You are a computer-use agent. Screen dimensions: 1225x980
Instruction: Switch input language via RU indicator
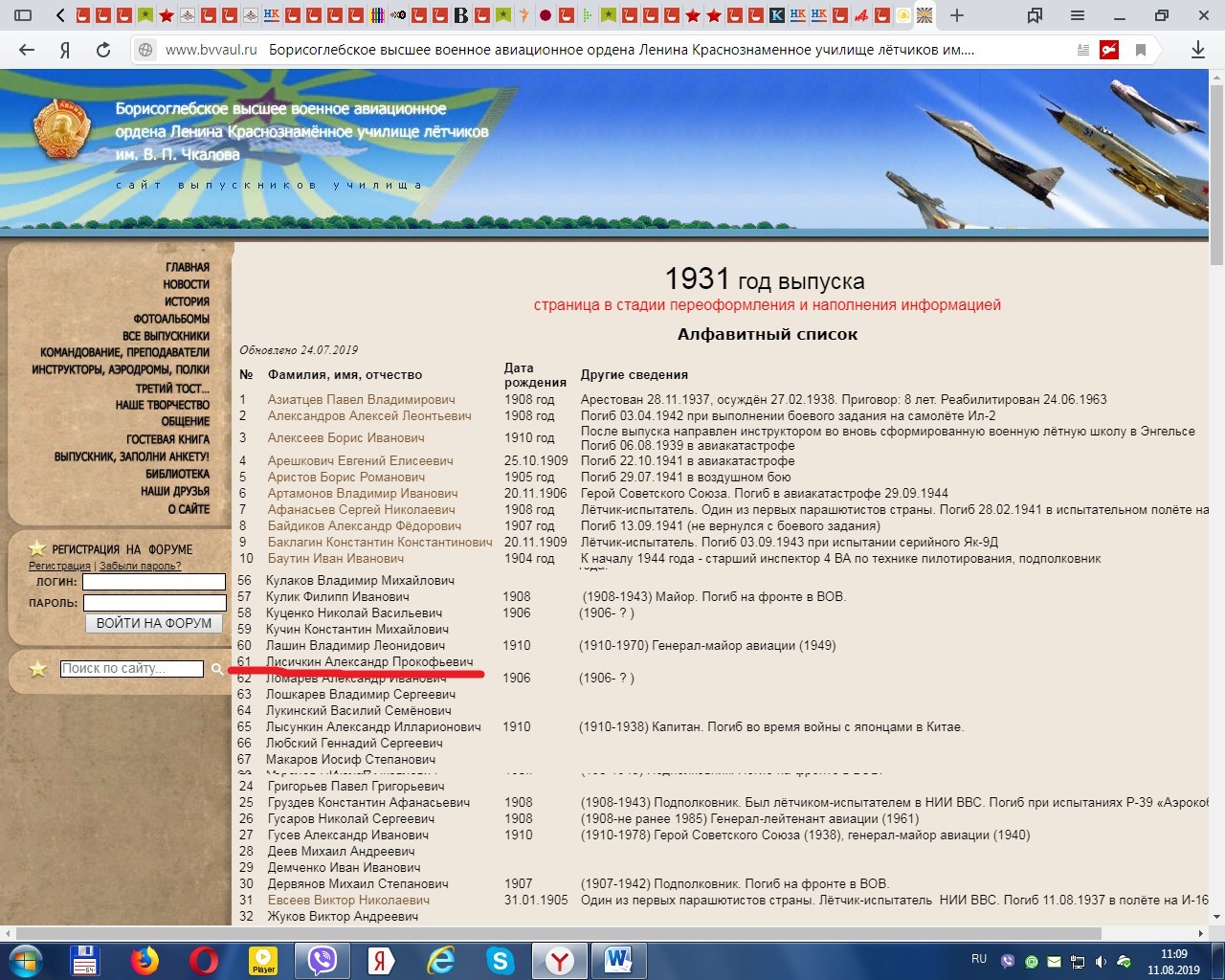pos(978,958)
